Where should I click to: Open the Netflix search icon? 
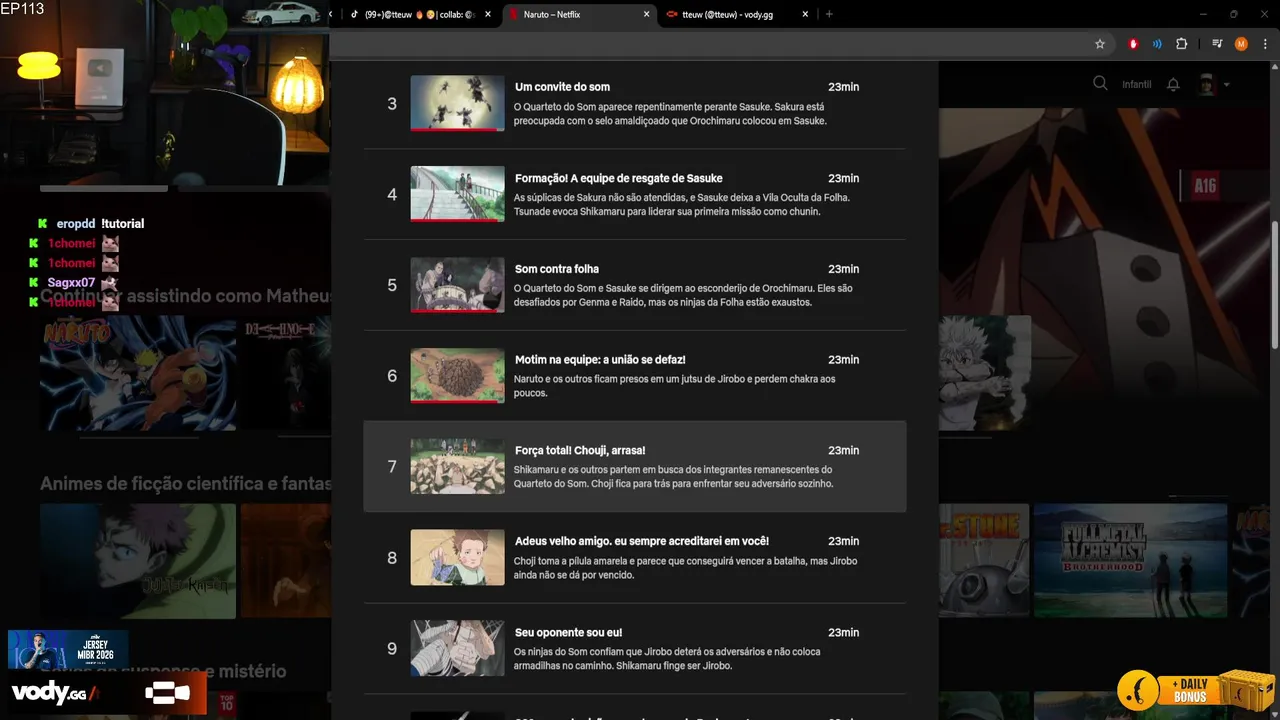1100,84
